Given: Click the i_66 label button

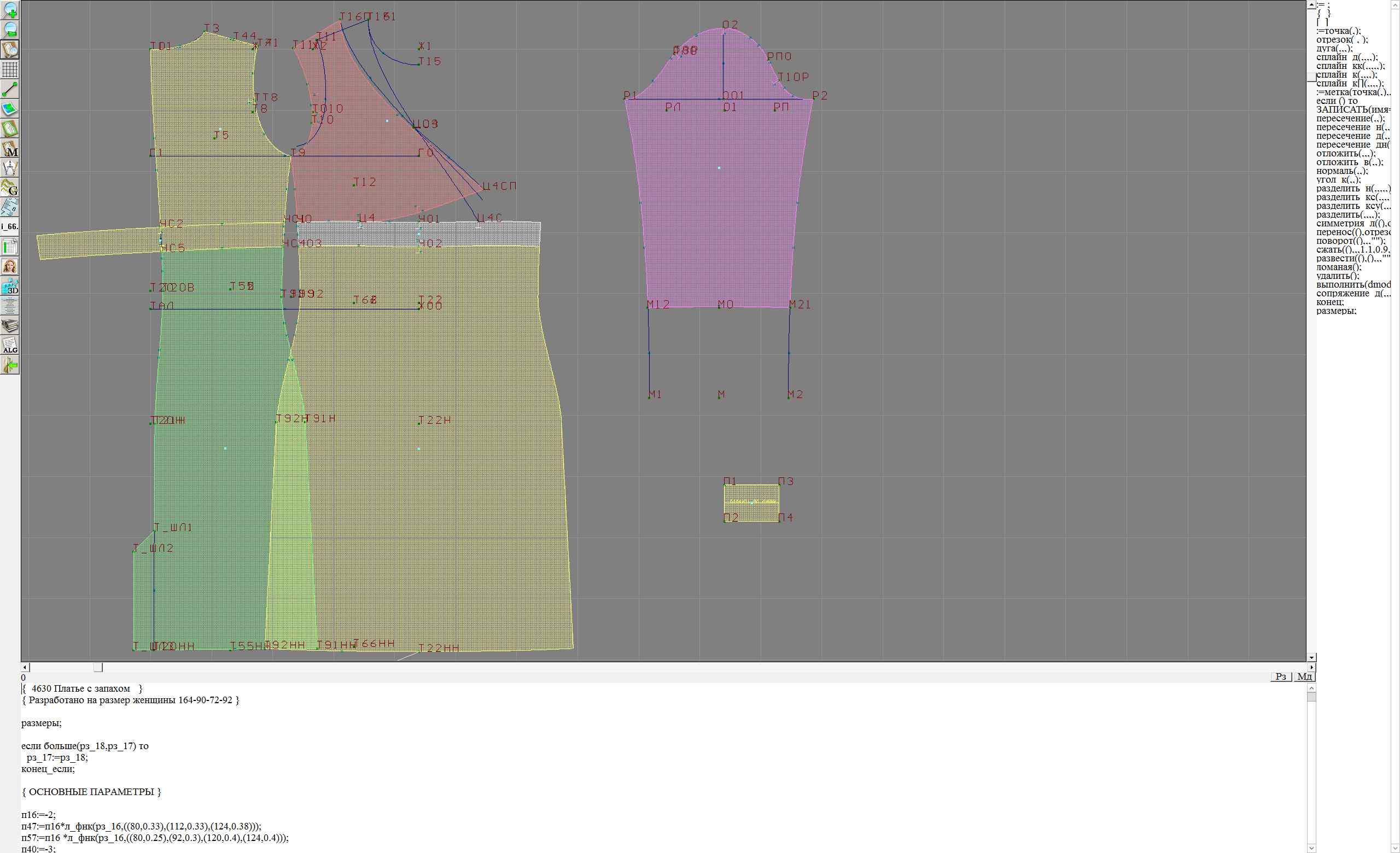Looking at the screenshot, I should 10,226.
